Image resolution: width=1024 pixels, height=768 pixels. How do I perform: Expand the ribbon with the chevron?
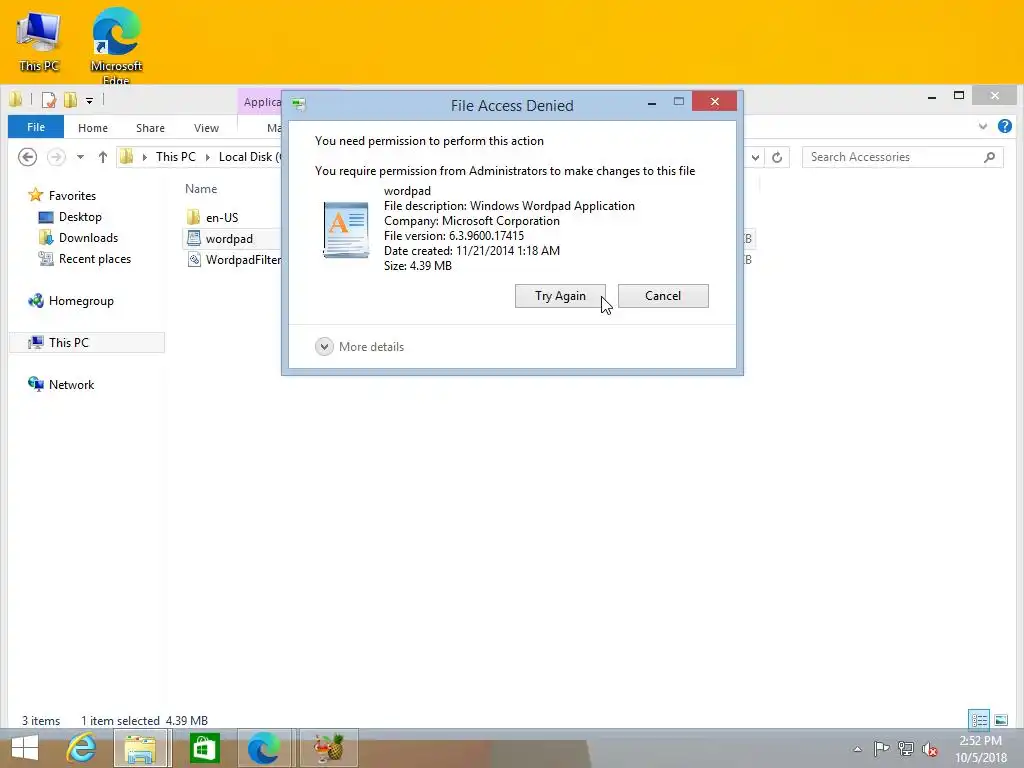982,127
